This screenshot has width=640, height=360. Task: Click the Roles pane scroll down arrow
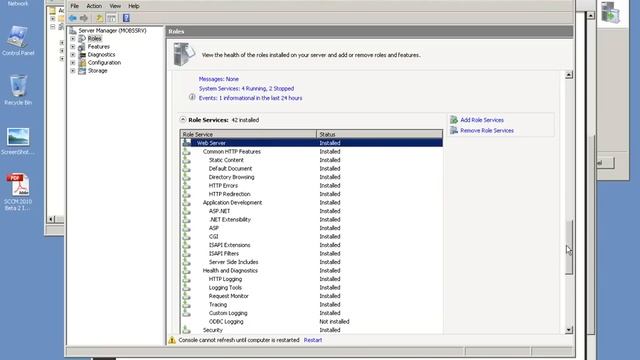point(569,330)
